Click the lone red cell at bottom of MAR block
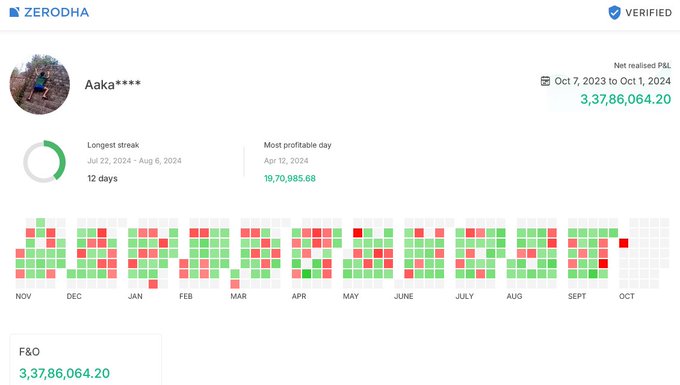The height and width of the screenshot is (385, 680). (235, 284)
